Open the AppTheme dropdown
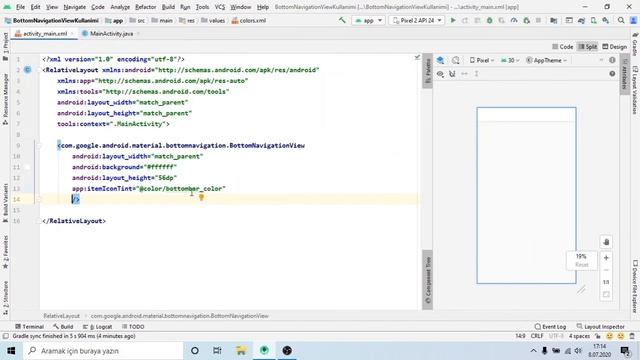640x360 pixels. [547, 60]
